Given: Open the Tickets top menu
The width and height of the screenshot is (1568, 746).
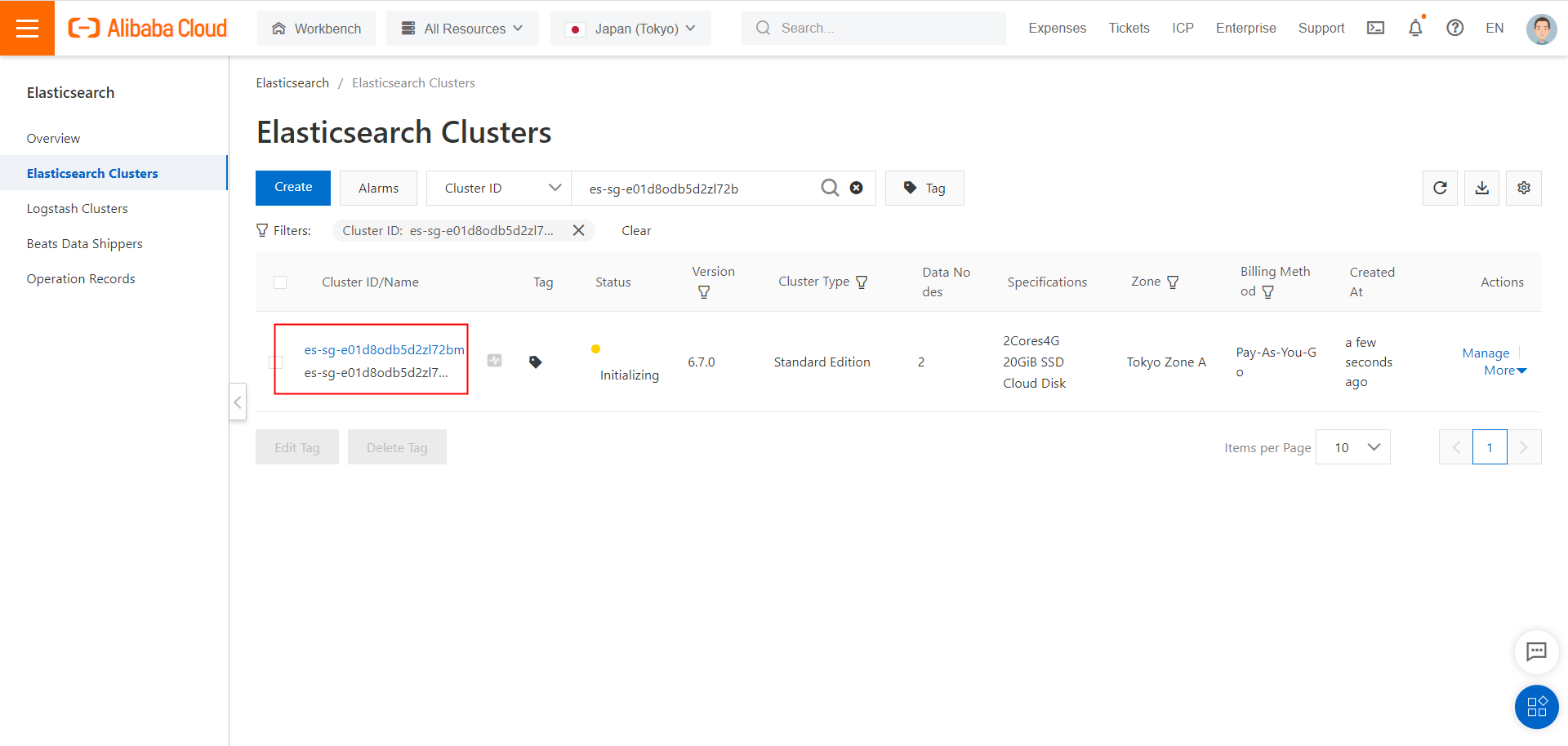Looking at the screenshot, I should click(1129, 28).
